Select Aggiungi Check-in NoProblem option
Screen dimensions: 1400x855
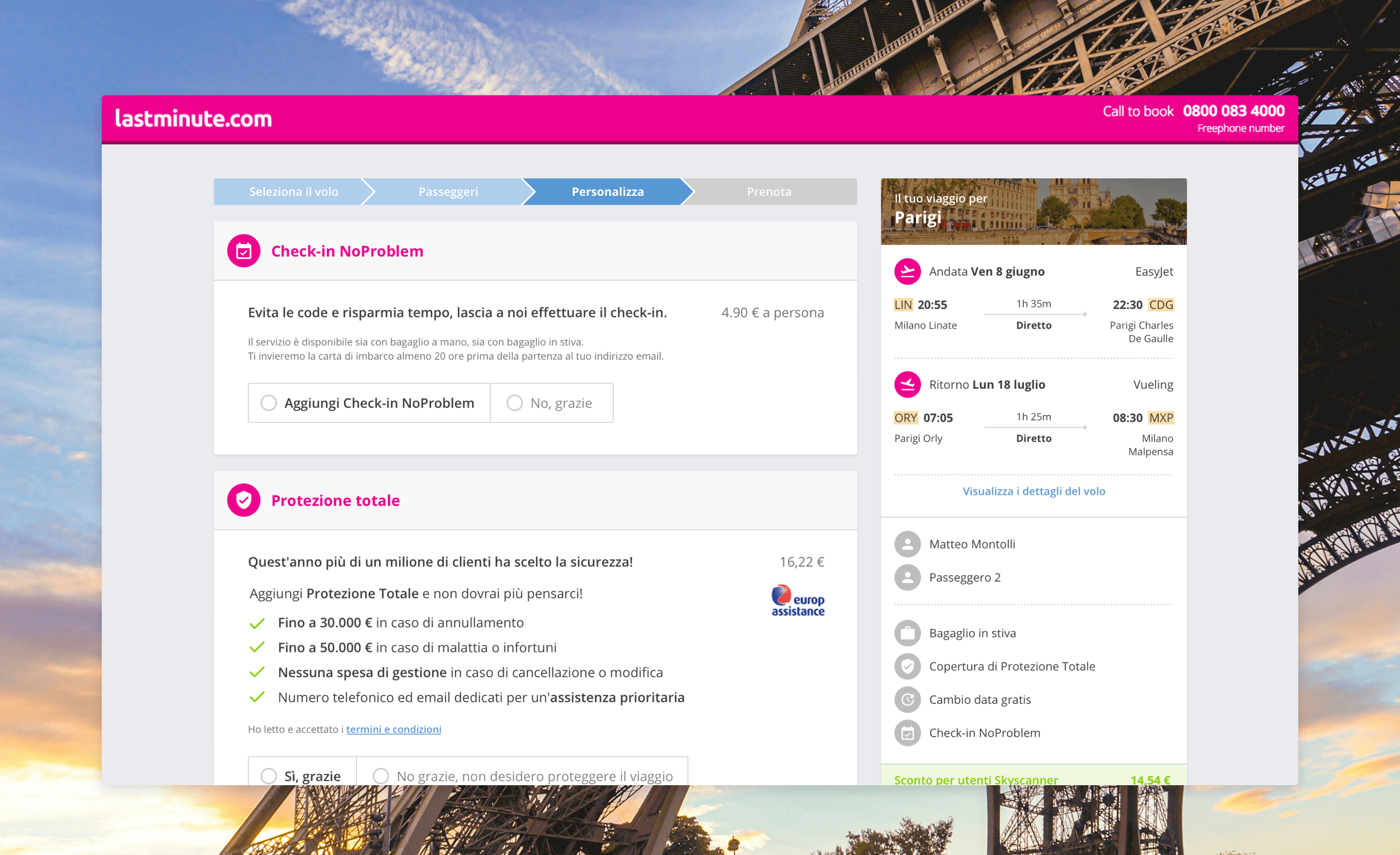click(x=269, y=402)
